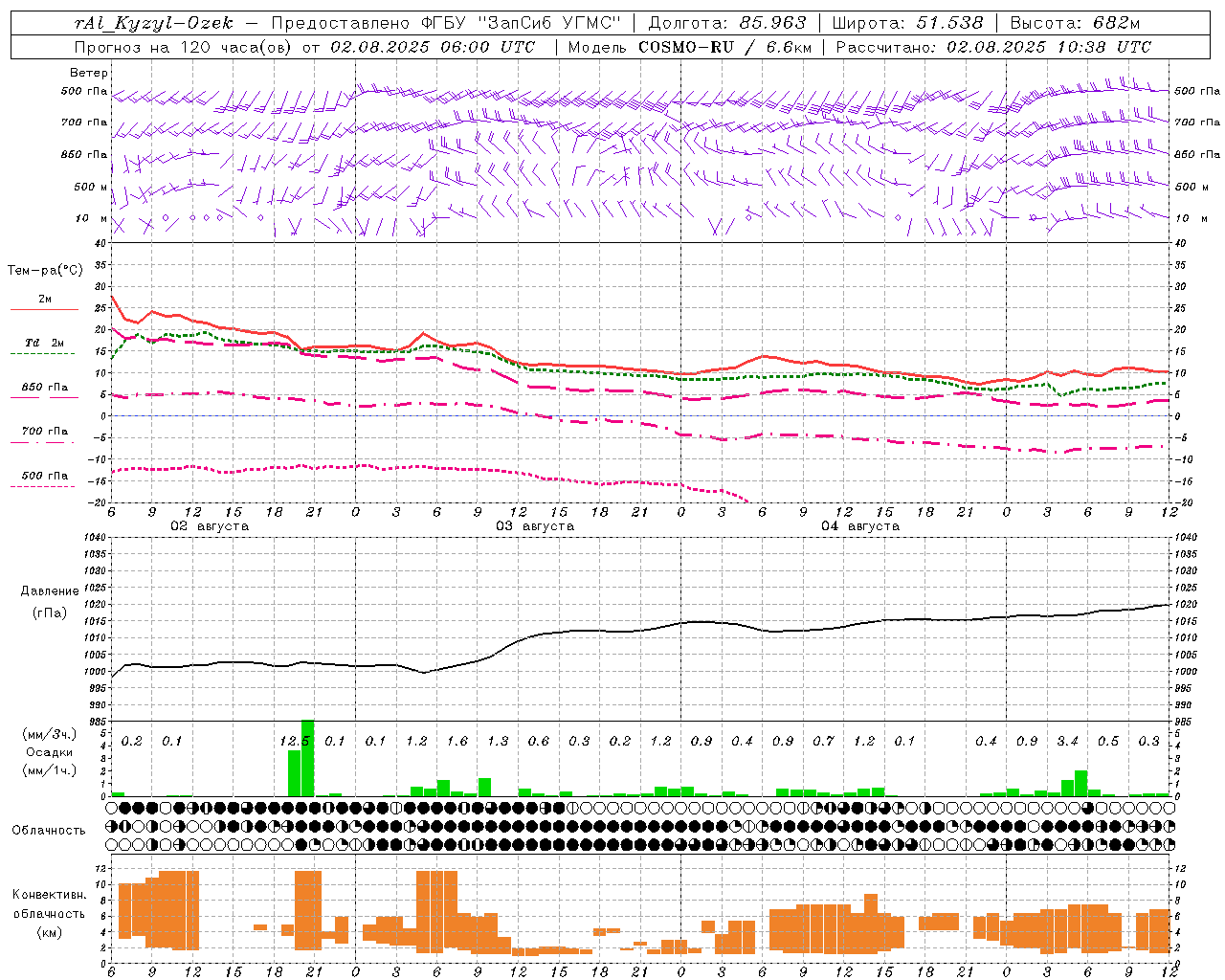Click the 3.4 precipitation value
Image resolution: width=1225 pixels, height=980 pixels.
(1067, 741)
